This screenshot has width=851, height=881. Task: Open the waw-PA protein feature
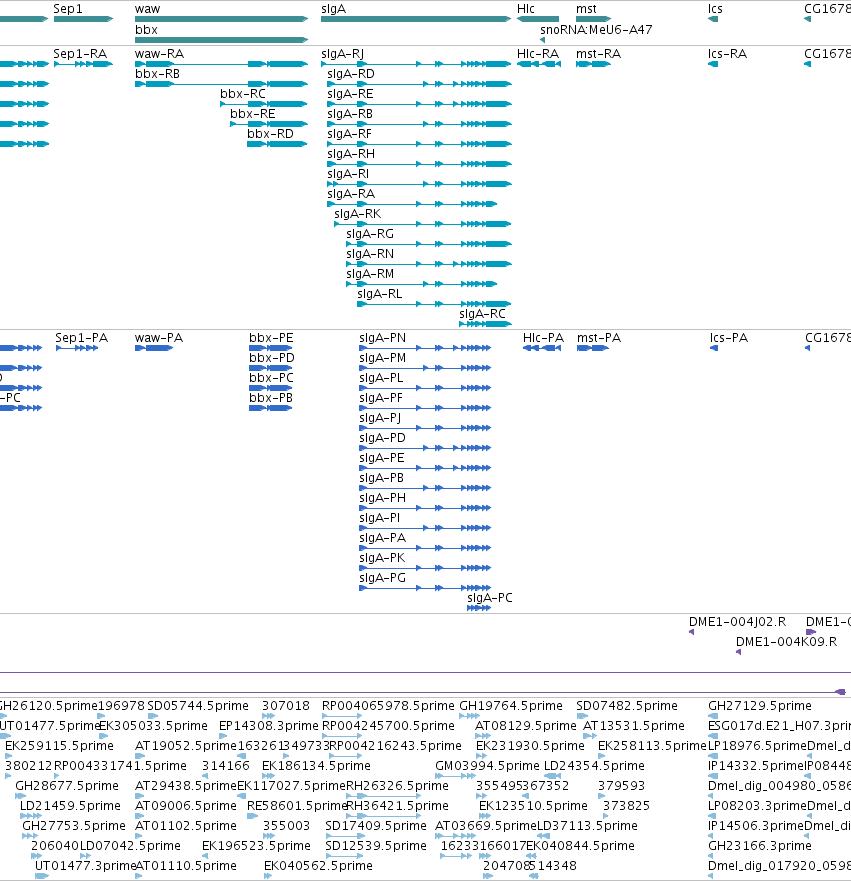154,348
